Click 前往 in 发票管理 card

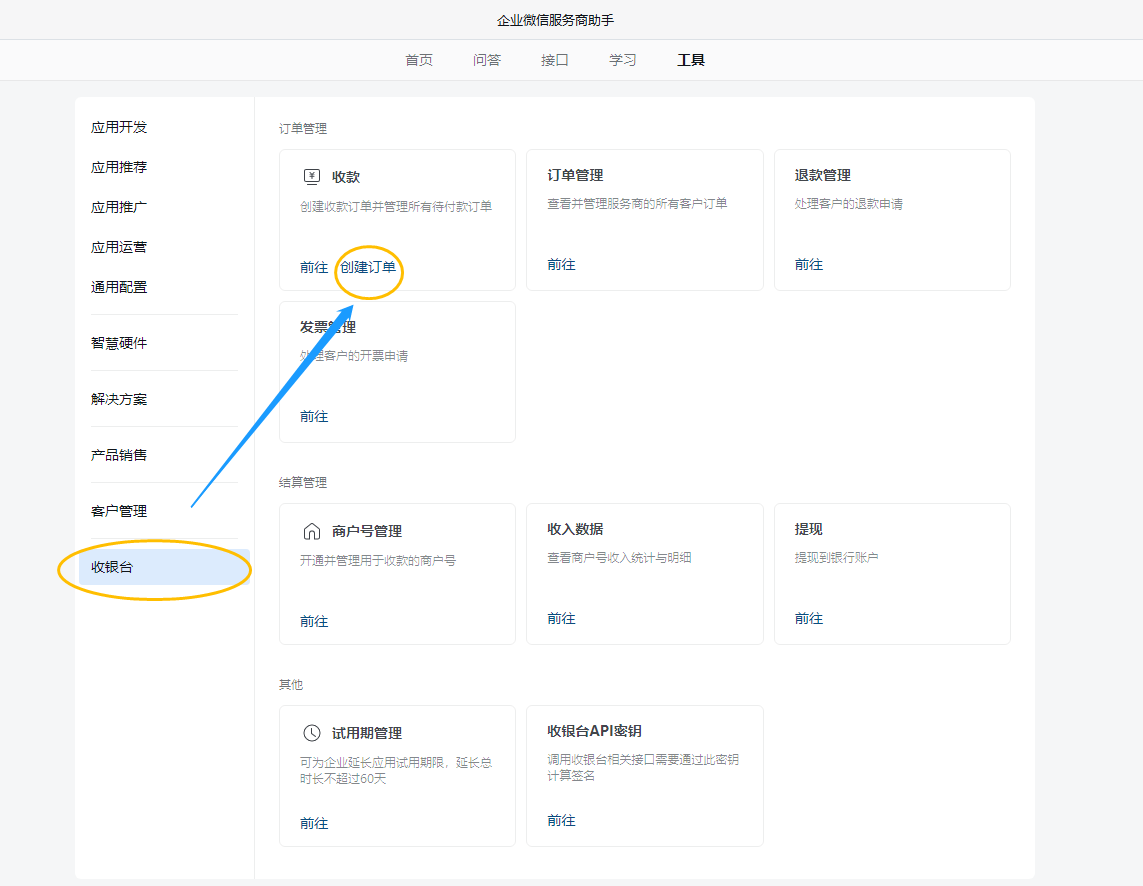coord(314,416)
